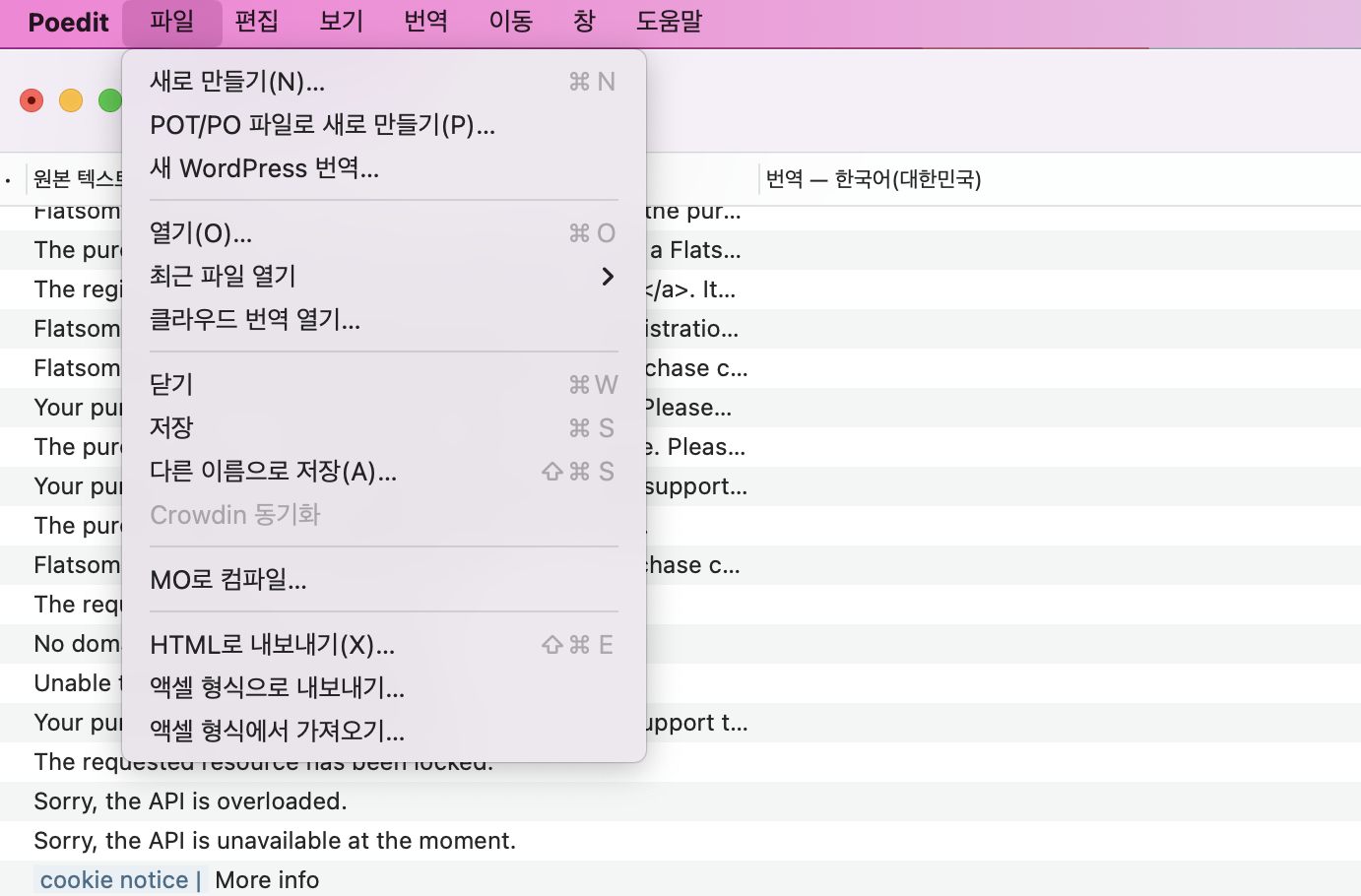
Task: Select MO로 컴파일... menu item
Action: (x=228, y=580)
